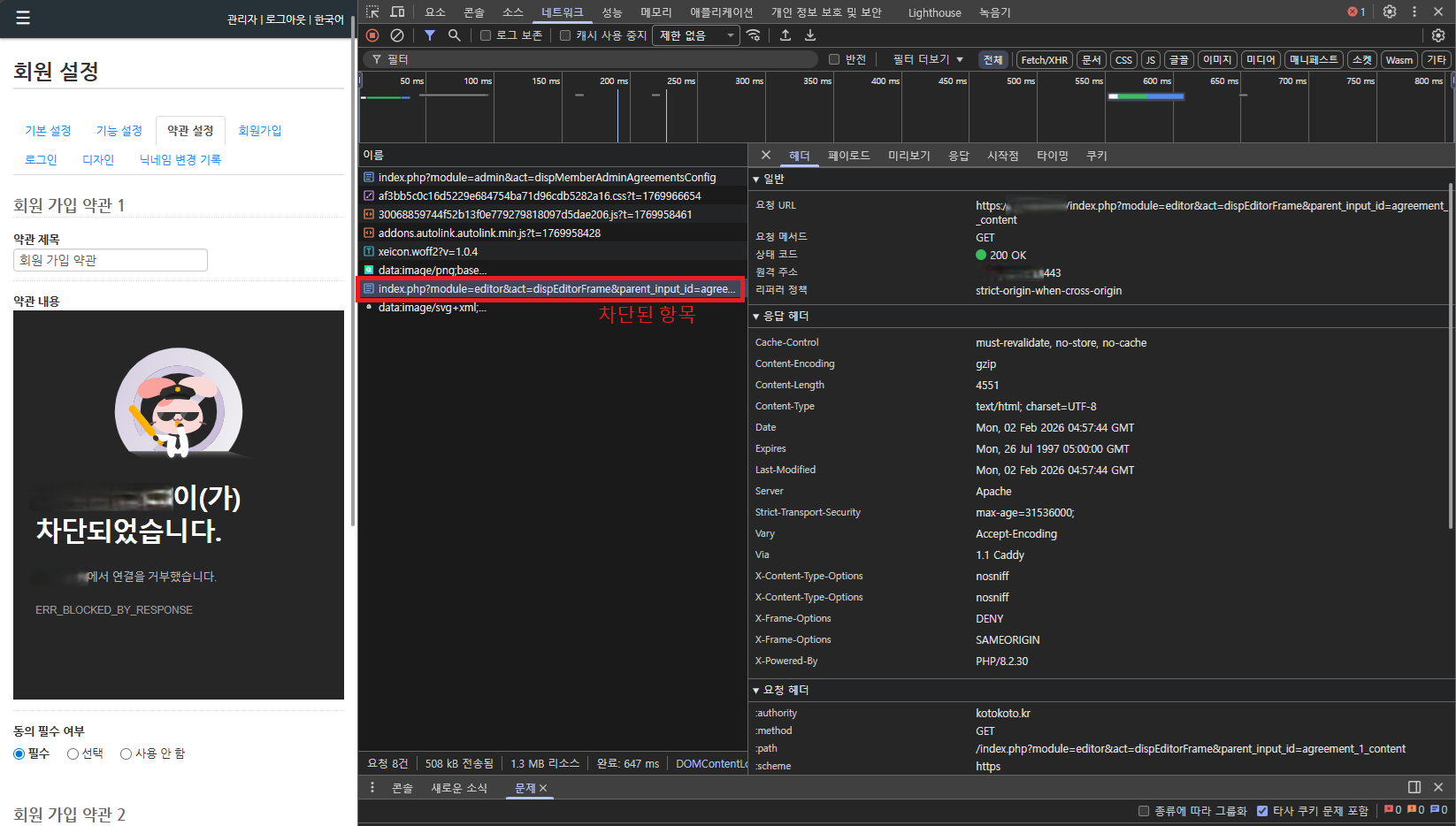This screenshot has height=826, width=1456.
Task: Expand the 필터 더보기 dropdown
Action: [x=927, y=59]
